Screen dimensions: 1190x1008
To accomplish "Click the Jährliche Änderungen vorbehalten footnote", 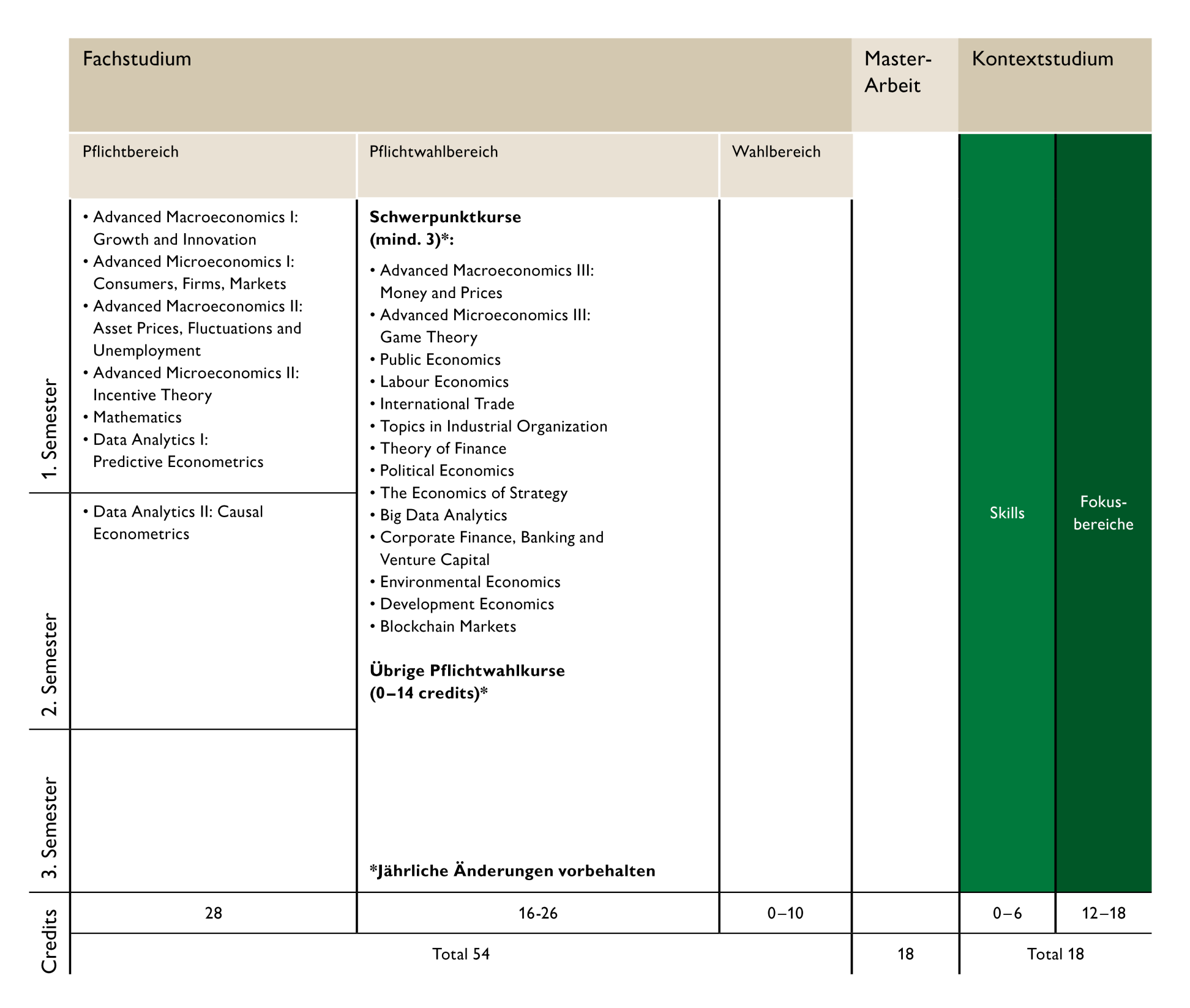I will 512,871.
